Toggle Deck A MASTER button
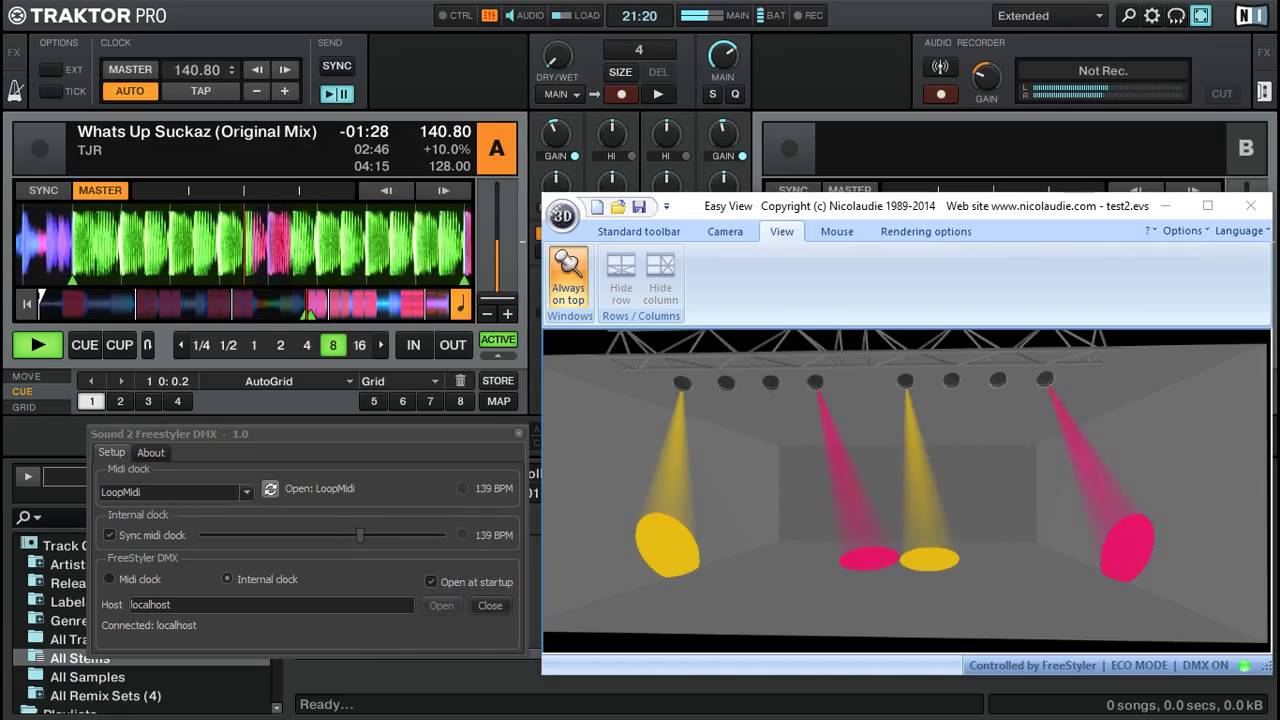 (100, 190)
